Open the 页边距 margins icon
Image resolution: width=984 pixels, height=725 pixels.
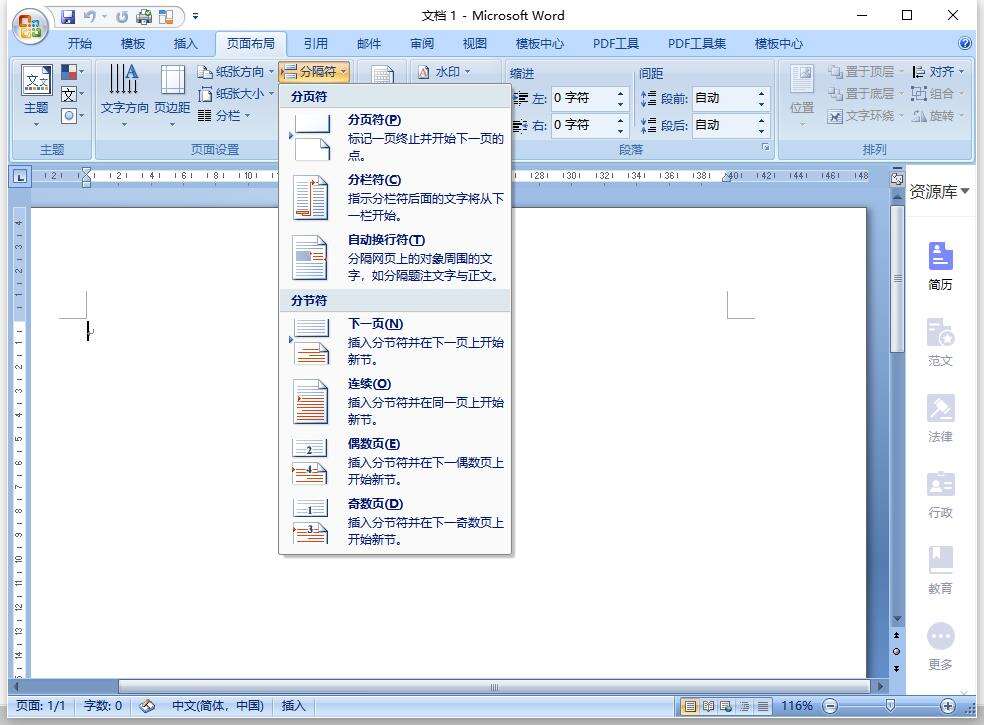pyautogui.click(x=172, y=95)
